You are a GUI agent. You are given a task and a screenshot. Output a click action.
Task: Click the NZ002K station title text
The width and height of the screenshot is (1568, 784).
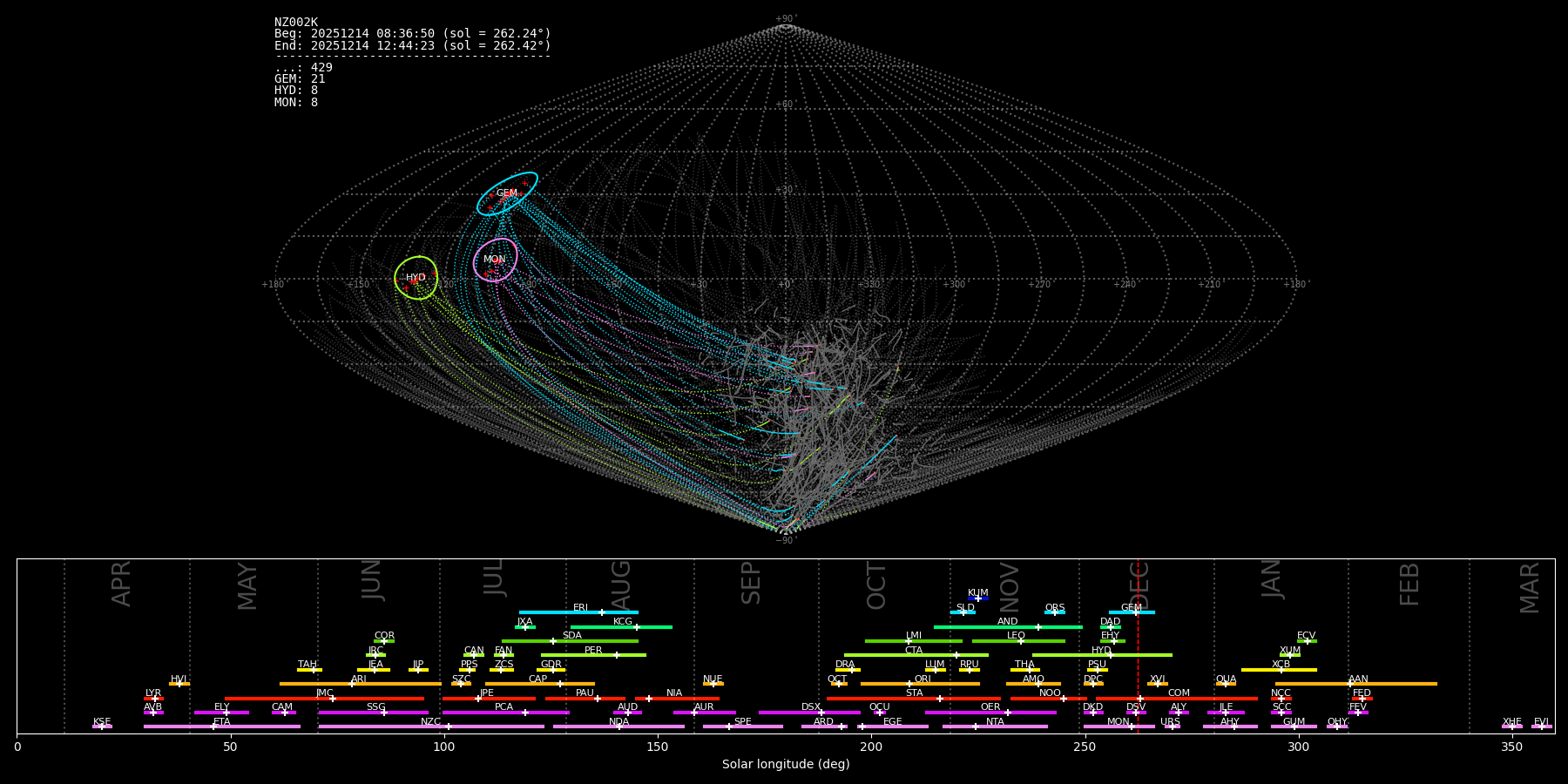pos(296,23)
